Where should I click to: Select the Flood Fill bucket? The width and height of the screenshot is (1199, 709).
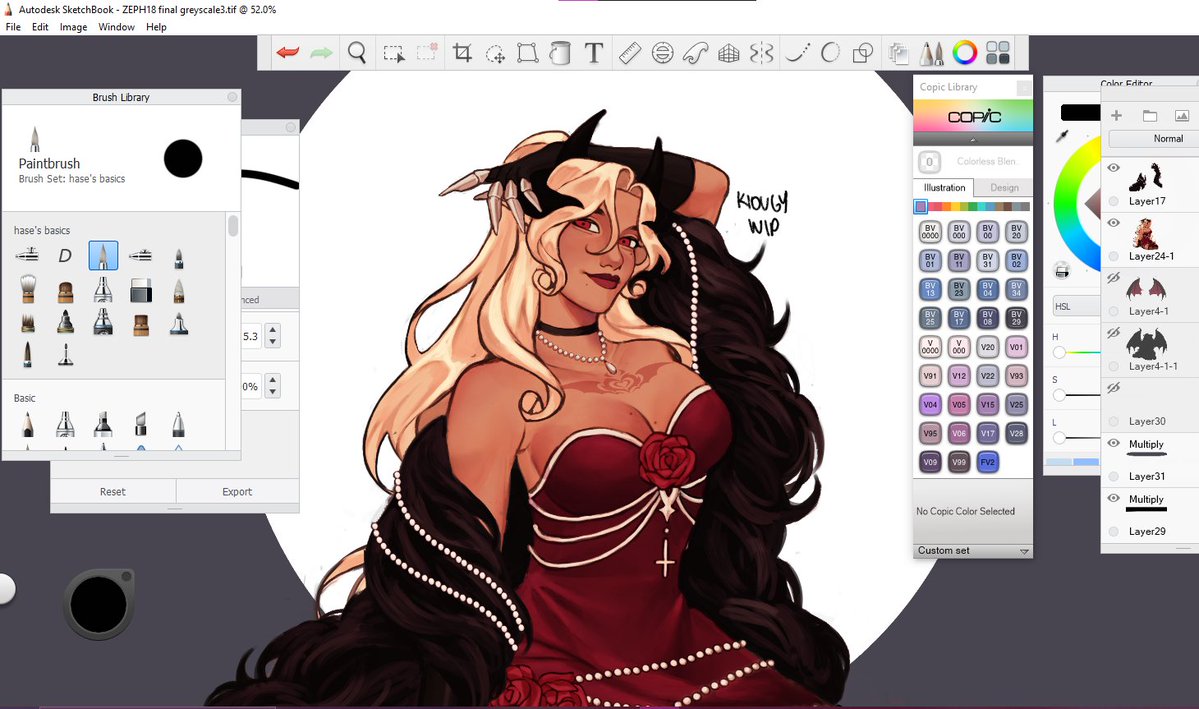(561, 53)
